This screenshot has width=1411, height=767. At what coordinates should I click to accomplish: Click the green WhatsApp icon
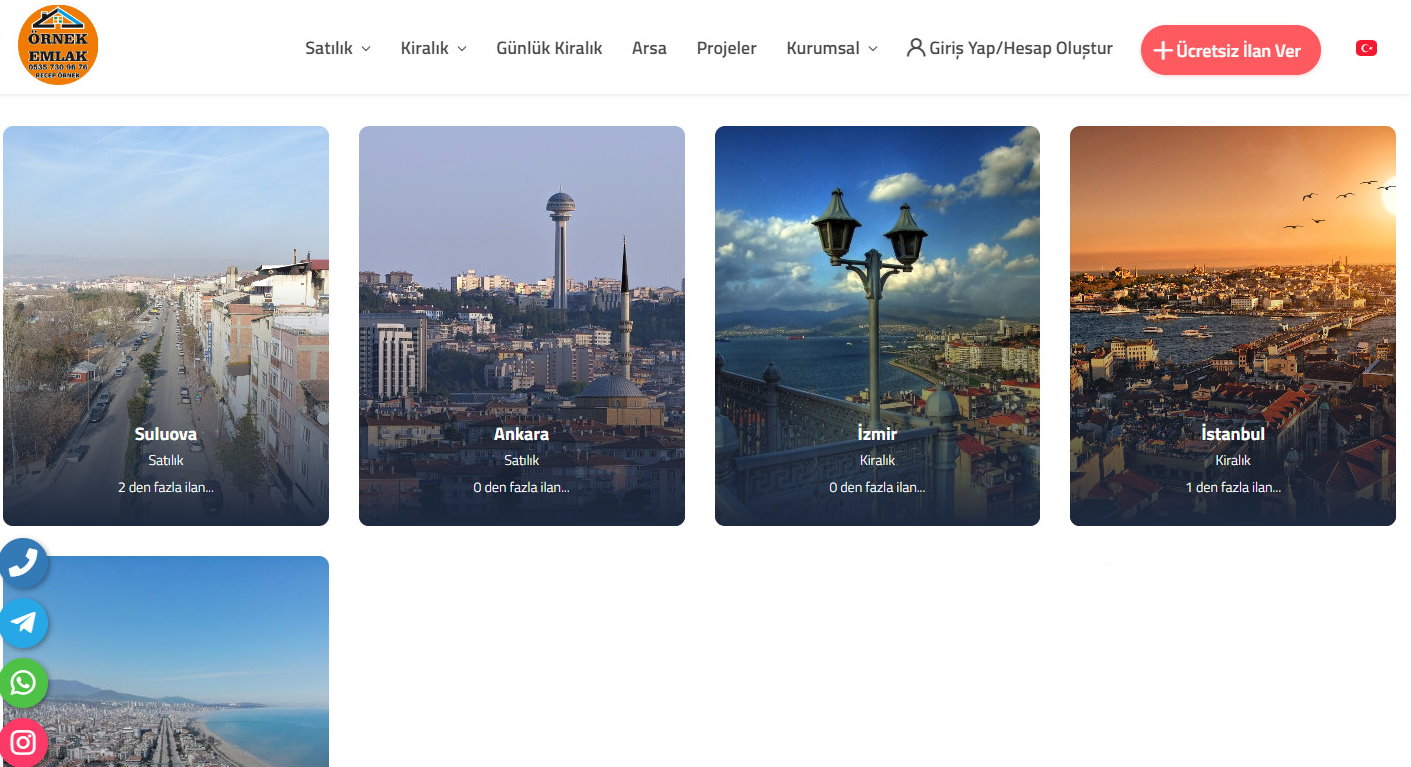pyautogui.click(x=23, y=683)
